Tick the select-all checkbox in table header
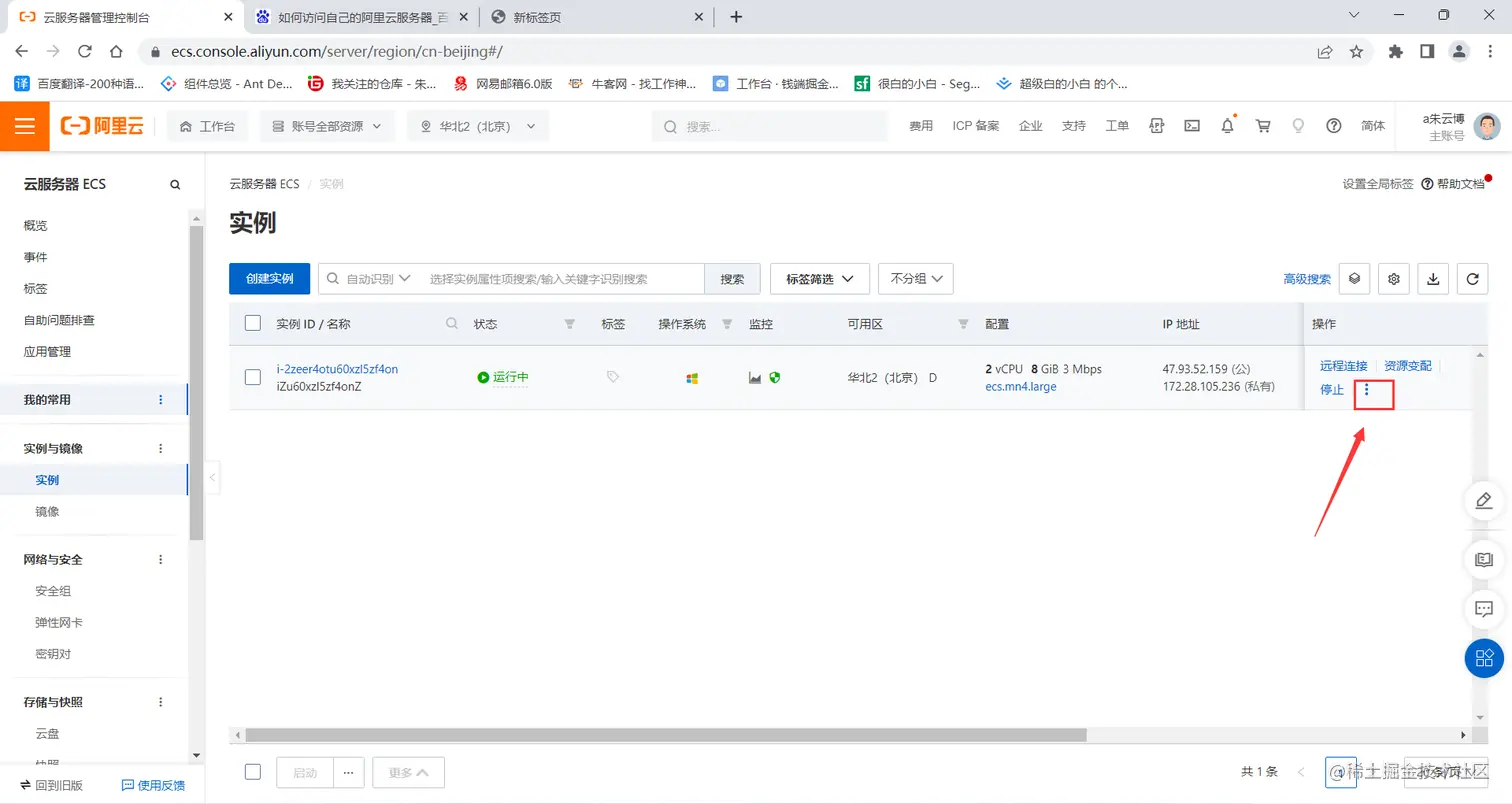Viewport: 1512px width, 804px height. pyautogui.click(x=253, y=323)
